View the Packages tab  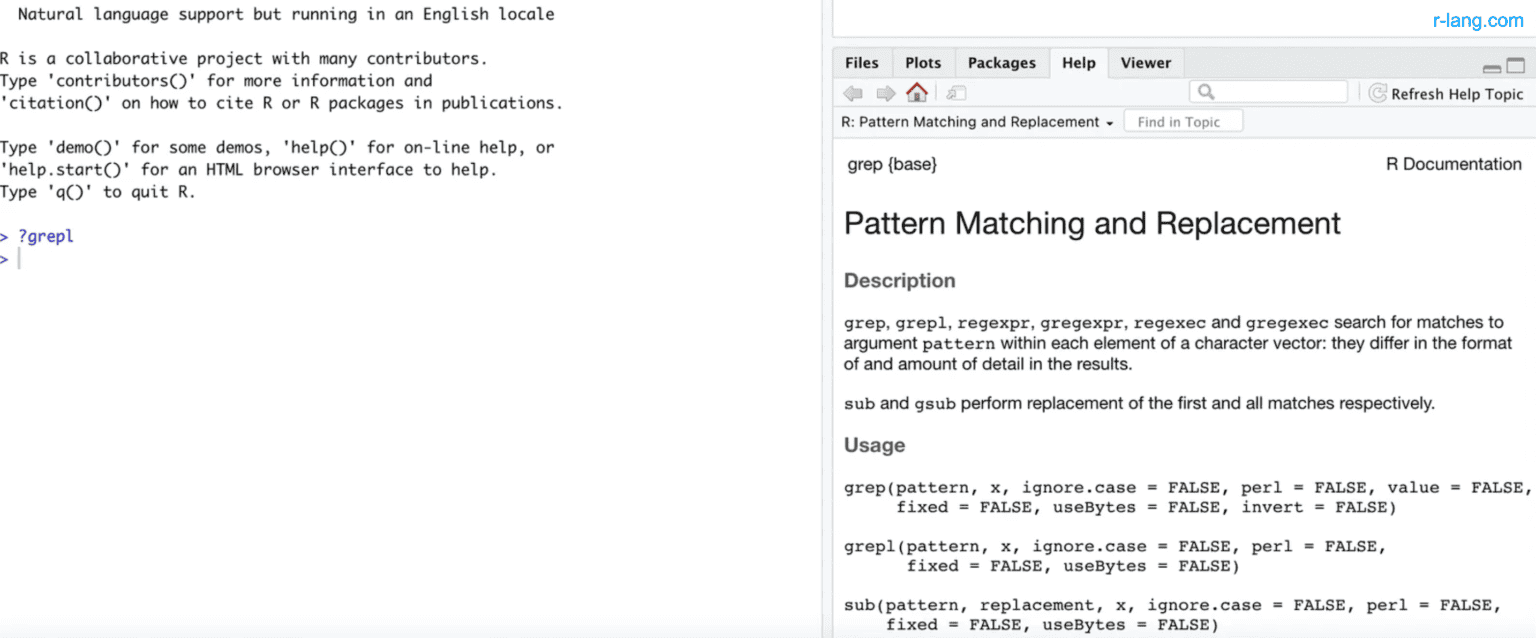(x=1001, y=62)
